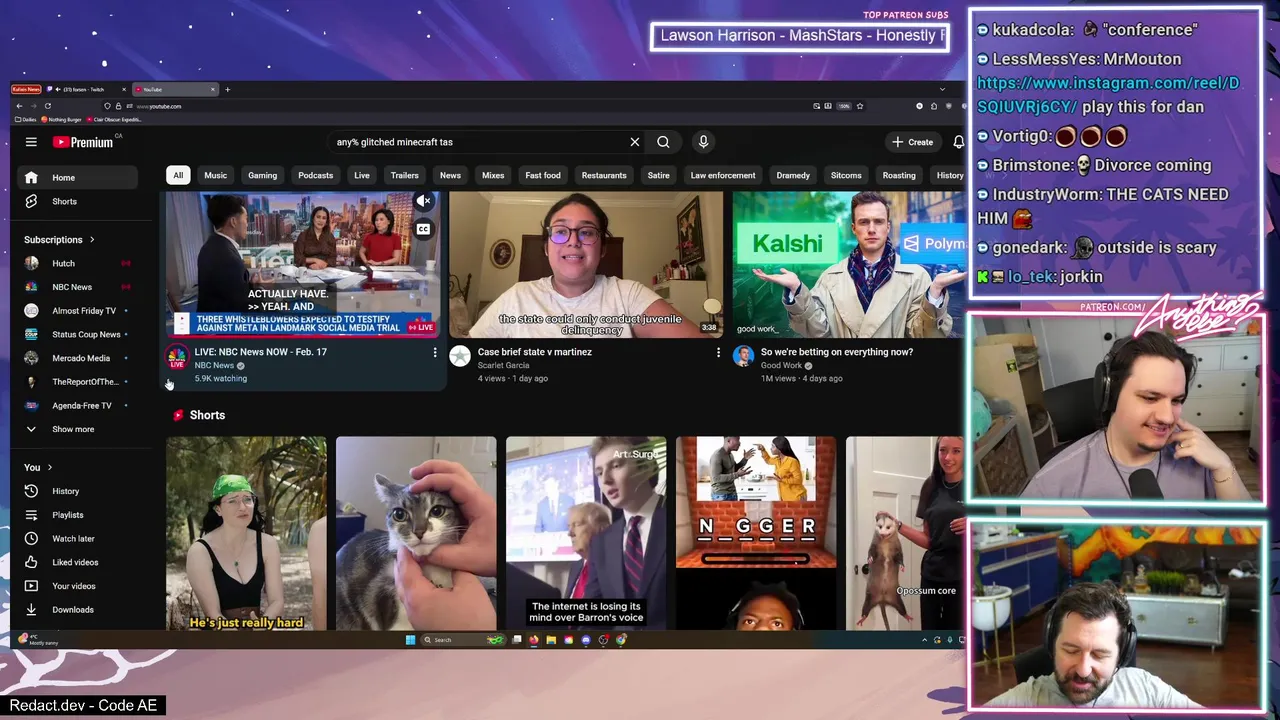Viewport: 1280px width, 720px height.
Task: Open Instagram reel link in chat
Action: tap(1108, 95)
